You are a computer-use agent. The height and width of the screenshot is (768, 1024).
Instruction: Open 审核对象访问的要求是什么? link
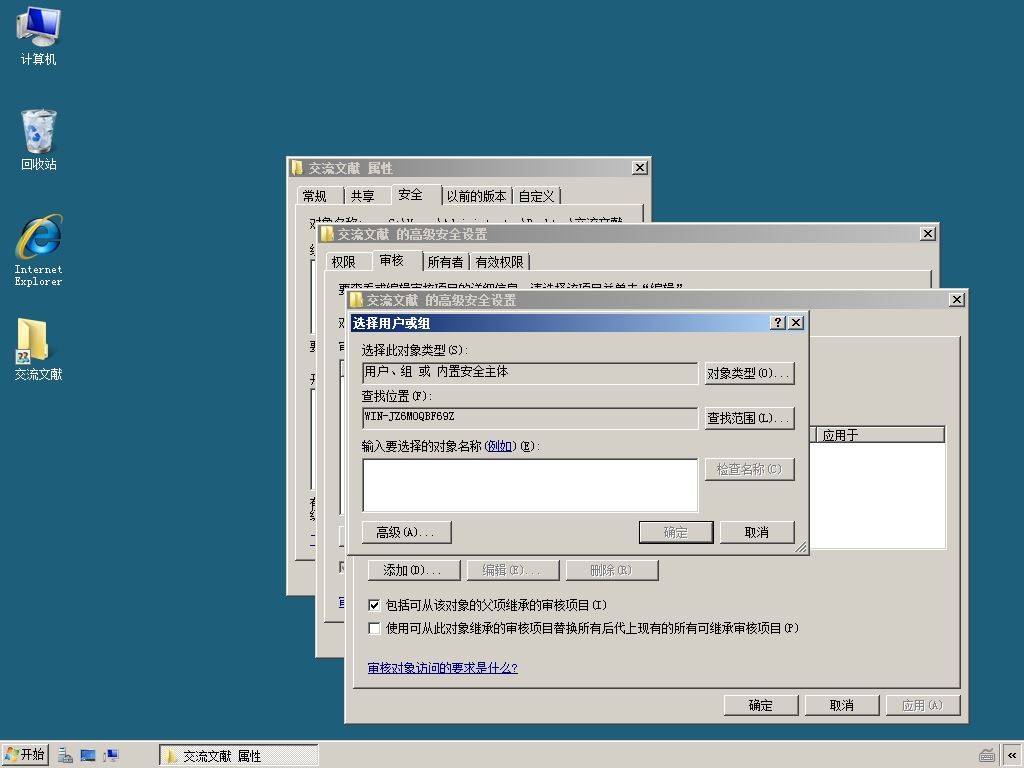click(443, 667)
